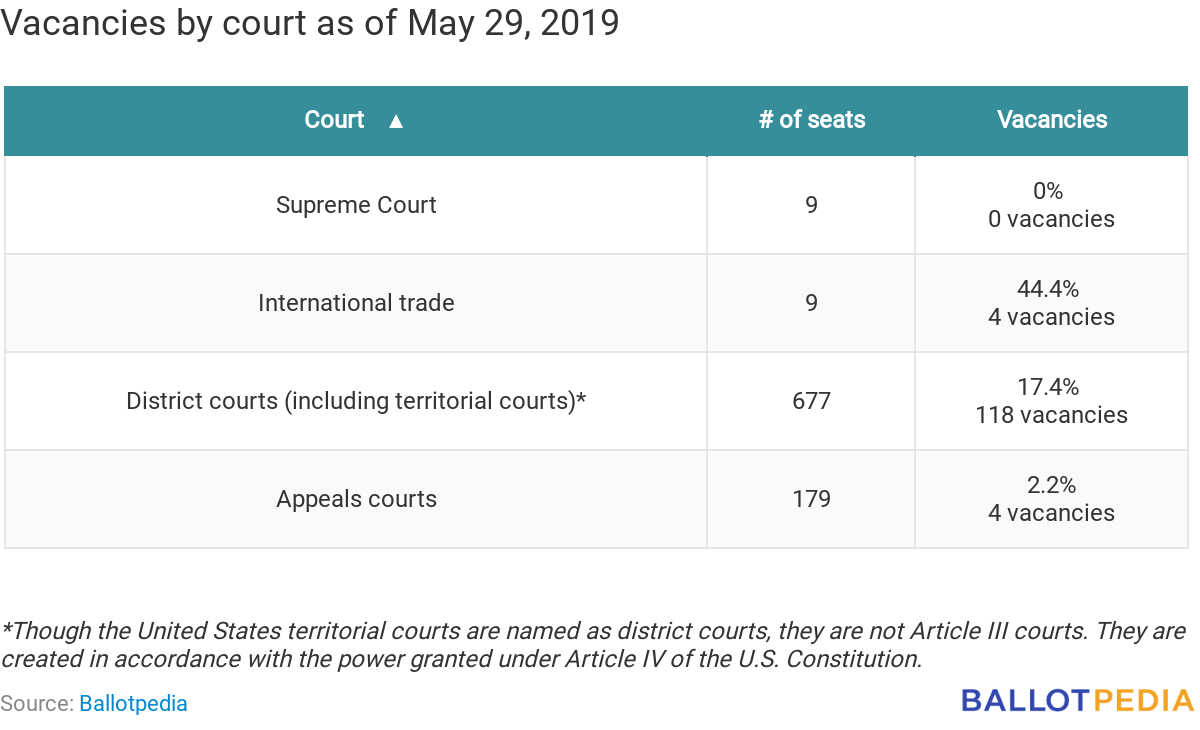Viewport: 1200px width, 730px height.
Task: Click the 179 seats cell
Action: tap(811, 499)
